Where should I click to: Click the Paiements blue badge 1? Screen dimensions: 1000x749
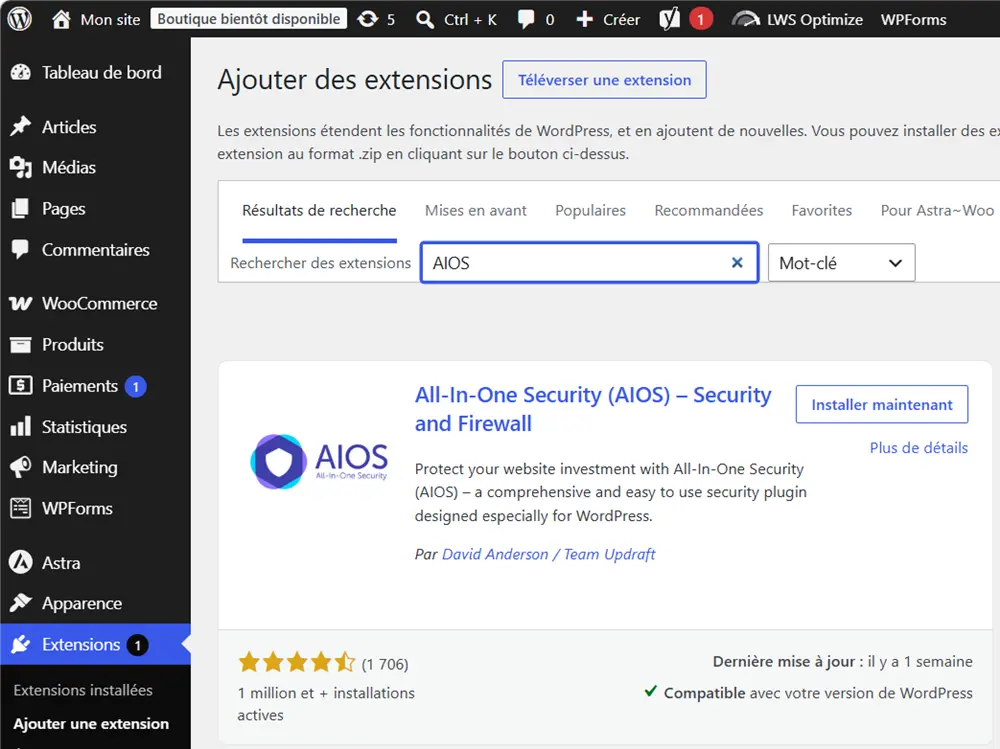click(x=135, y=387)
